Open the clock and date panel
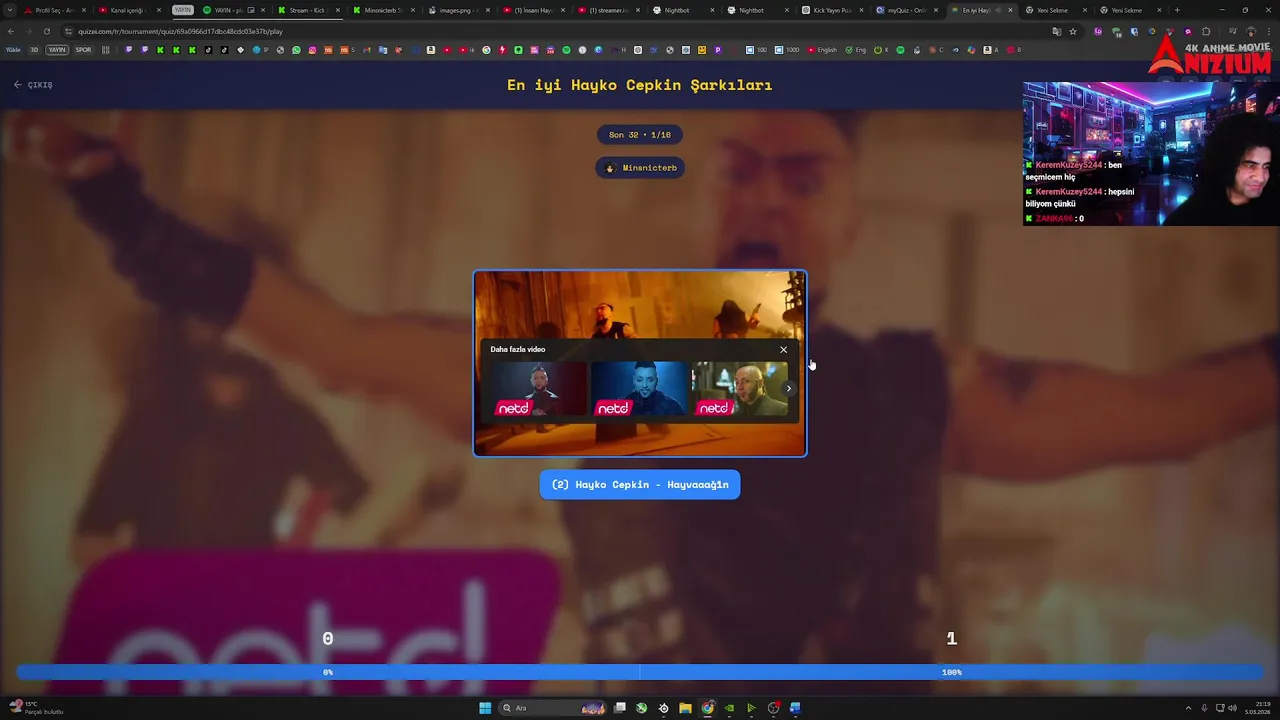The width and height of the screenshot is (1280, 720). pos(1258,708)
